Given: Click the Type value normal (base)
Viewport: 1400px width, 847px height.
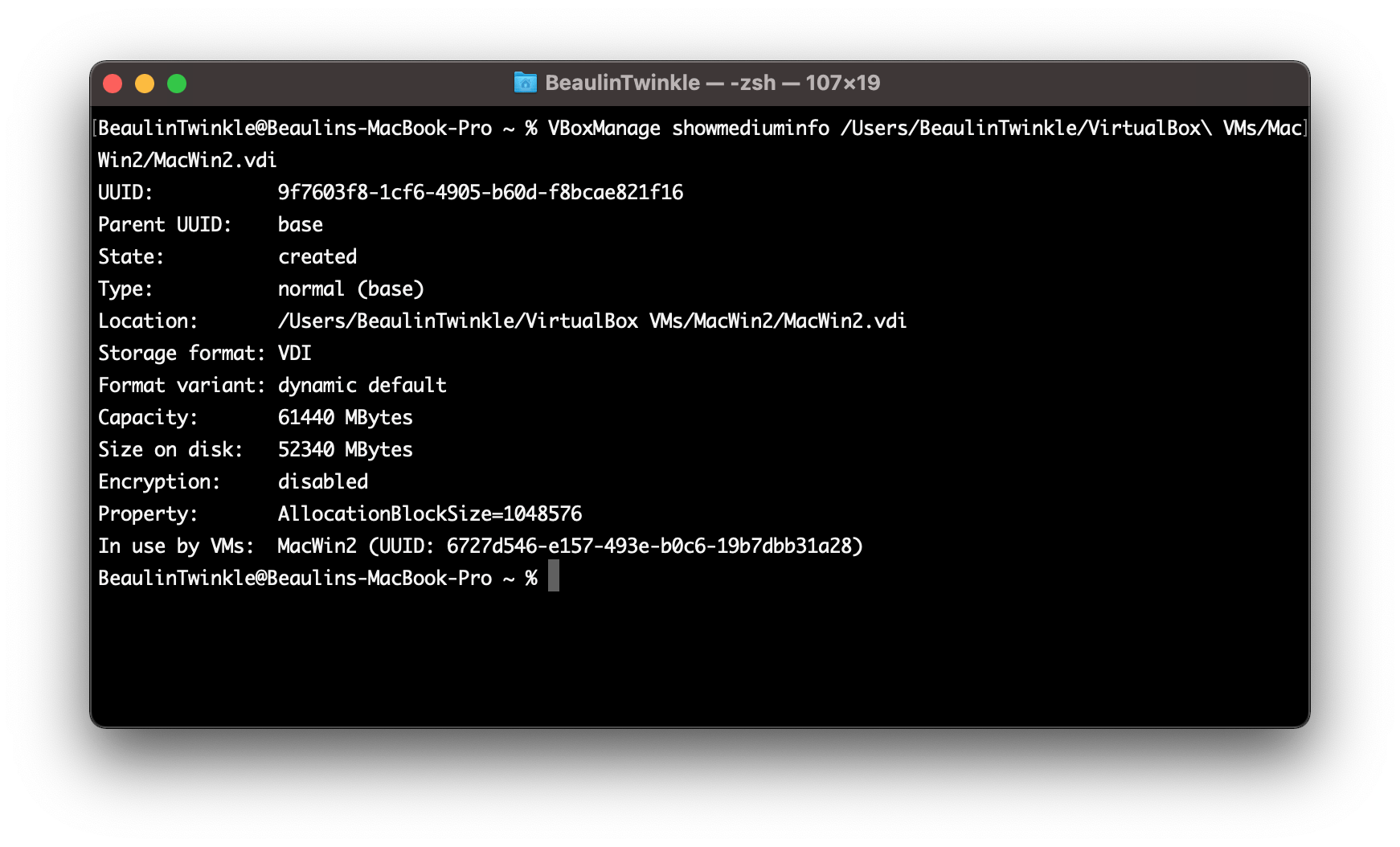Looking at the screenshot, I should click(350, 288).
